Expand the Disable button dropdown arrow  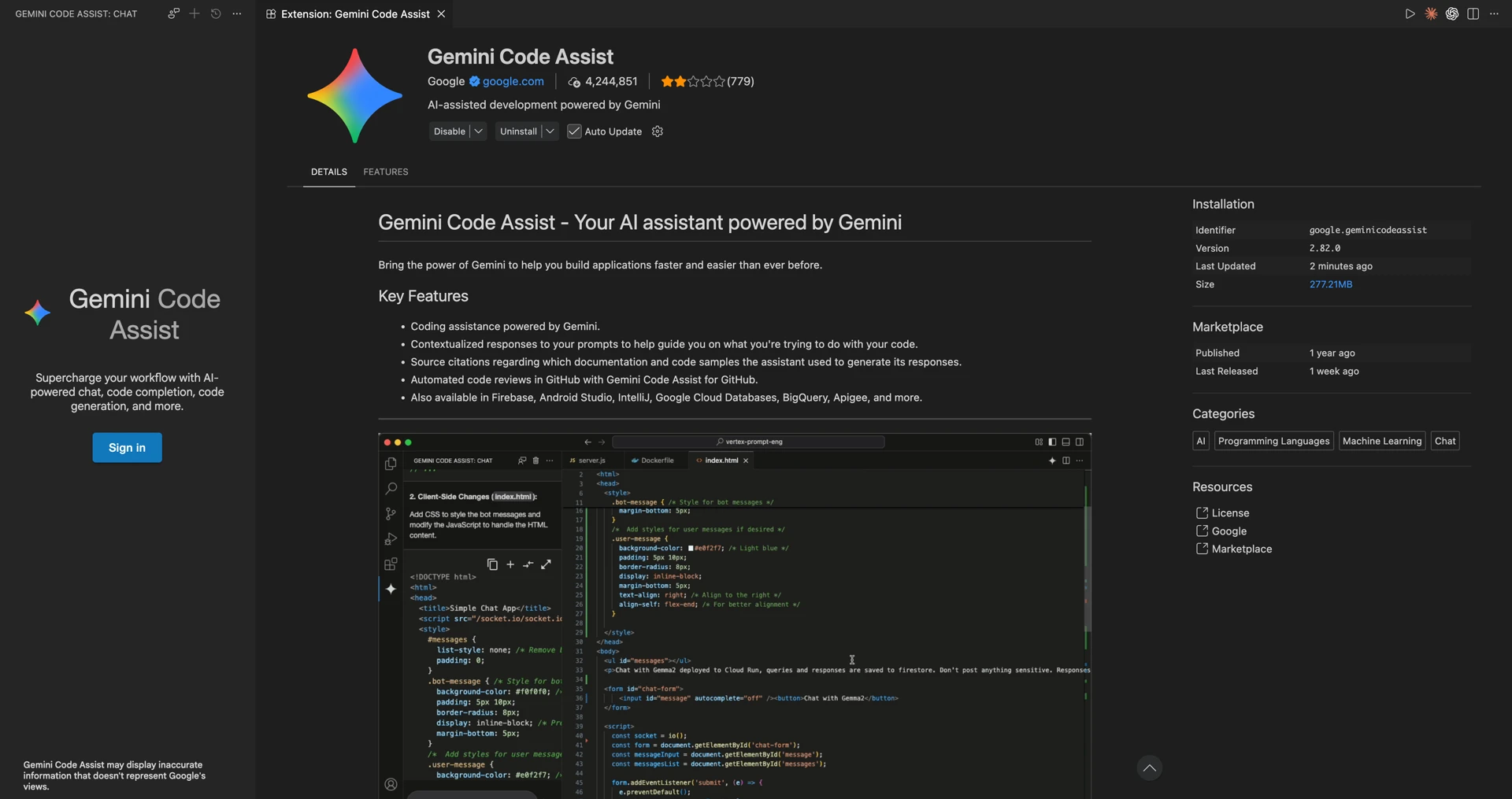478,131
